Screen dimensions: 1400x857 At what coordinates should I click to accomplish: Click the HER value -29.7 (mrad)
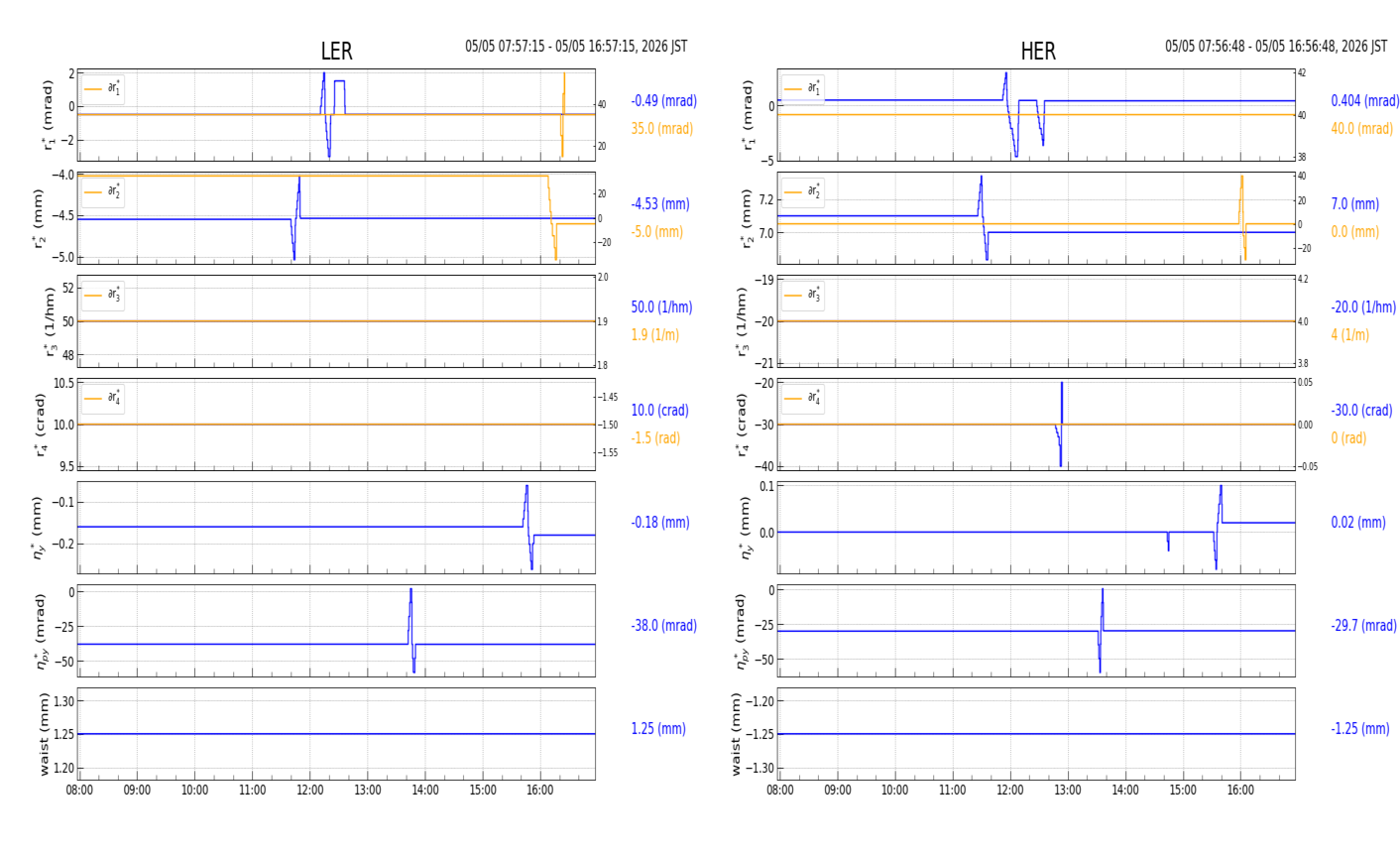[1363, 625]
